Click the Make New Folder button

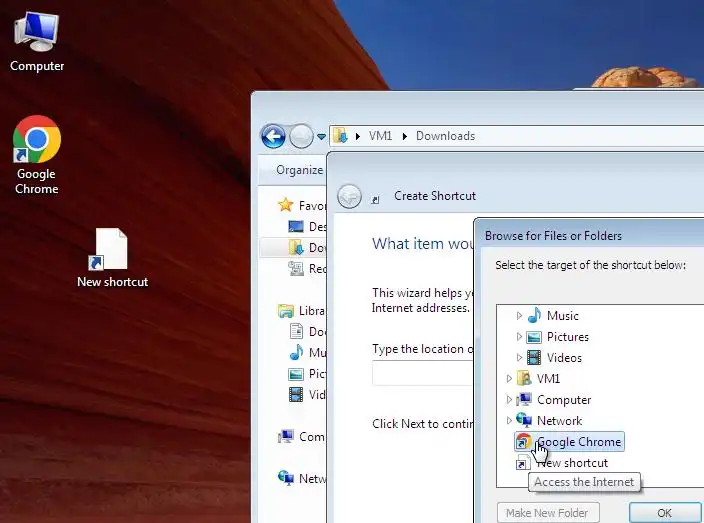548,513
